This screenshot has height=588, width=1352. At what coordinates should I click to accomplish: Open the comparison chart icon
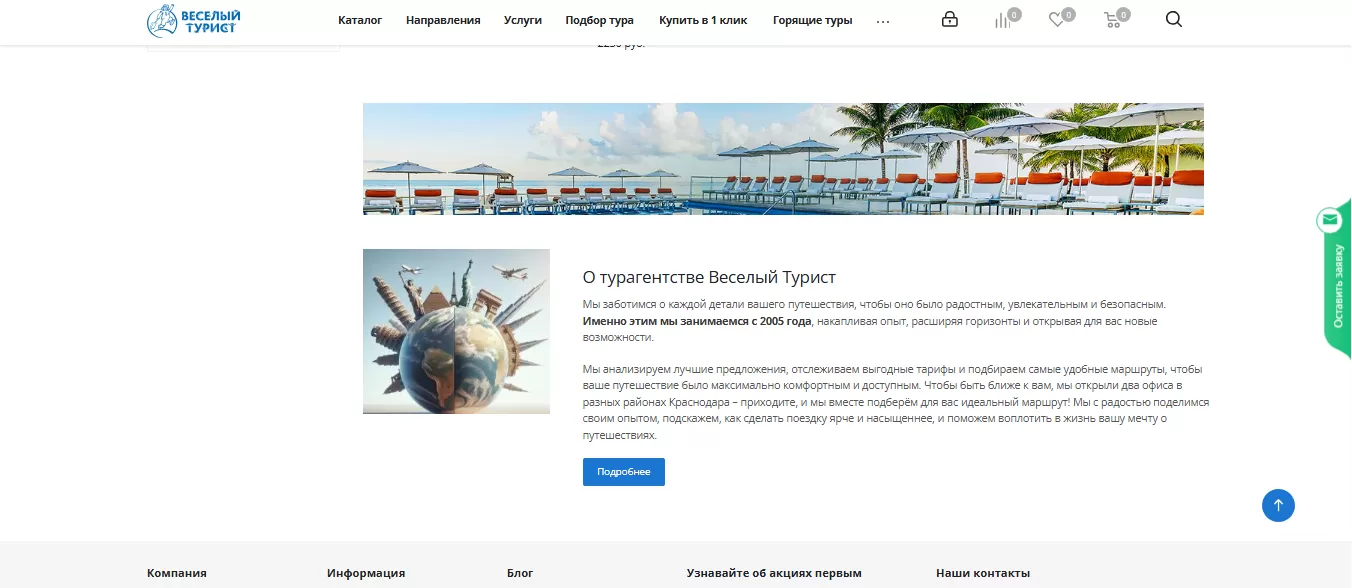[1003, 20]
